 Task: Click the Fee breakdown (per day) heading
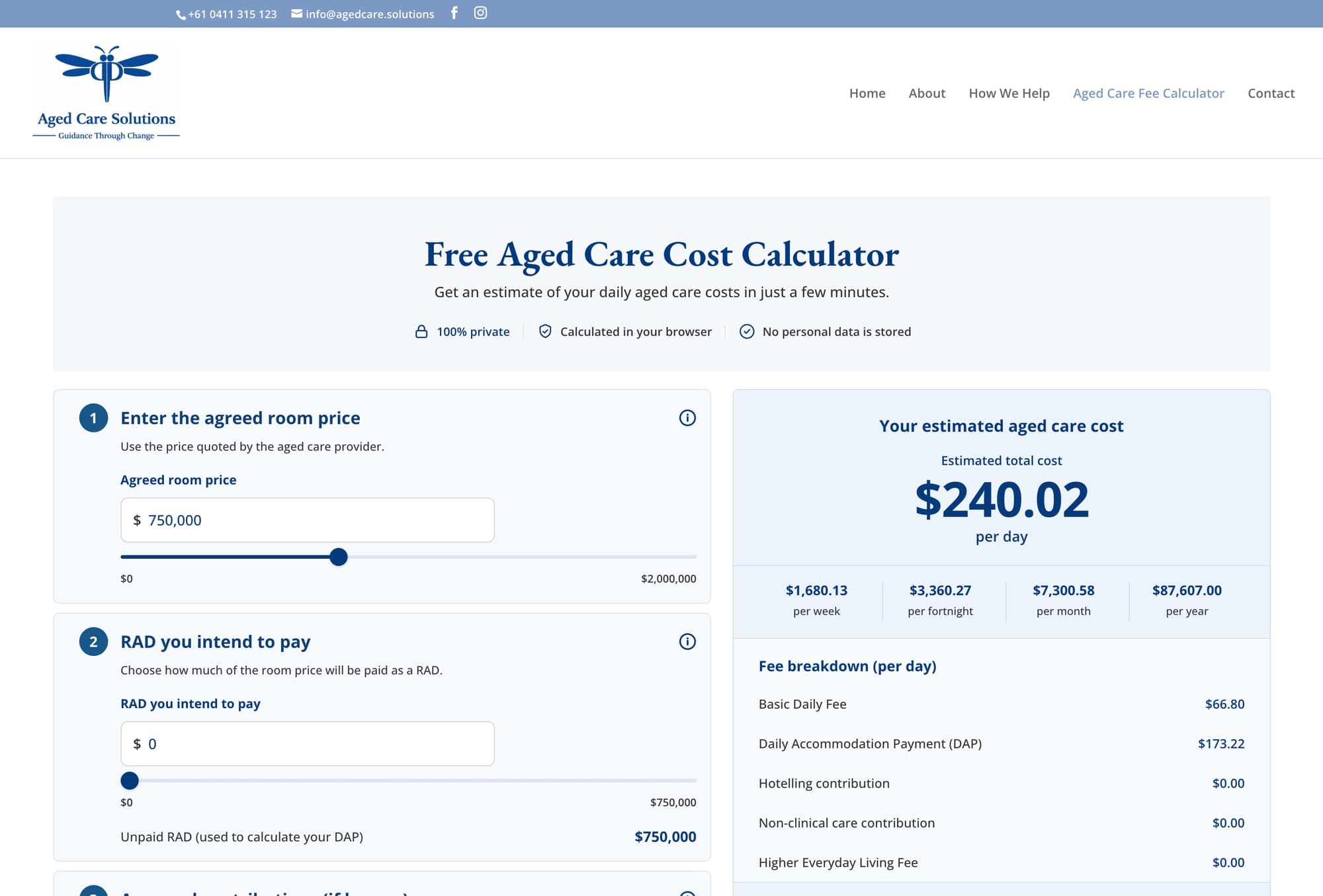[847, 666]
